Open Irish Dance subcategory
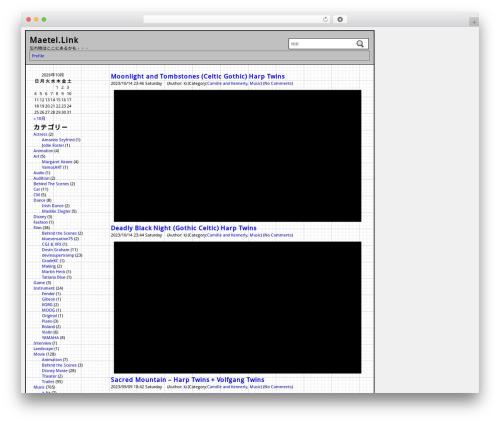 53,206
